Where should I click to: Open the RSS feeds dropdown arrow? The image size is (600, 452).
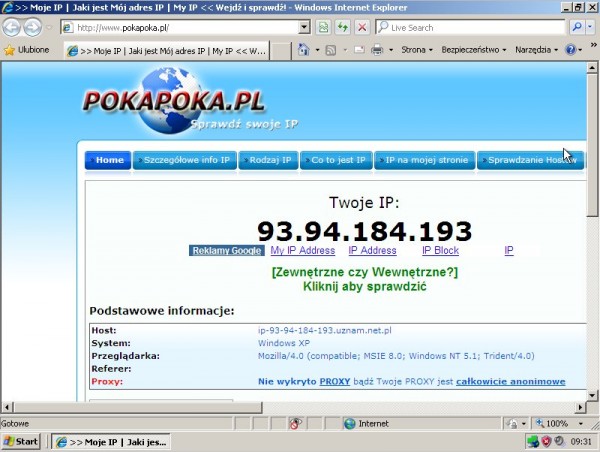[x=345, y=50]
